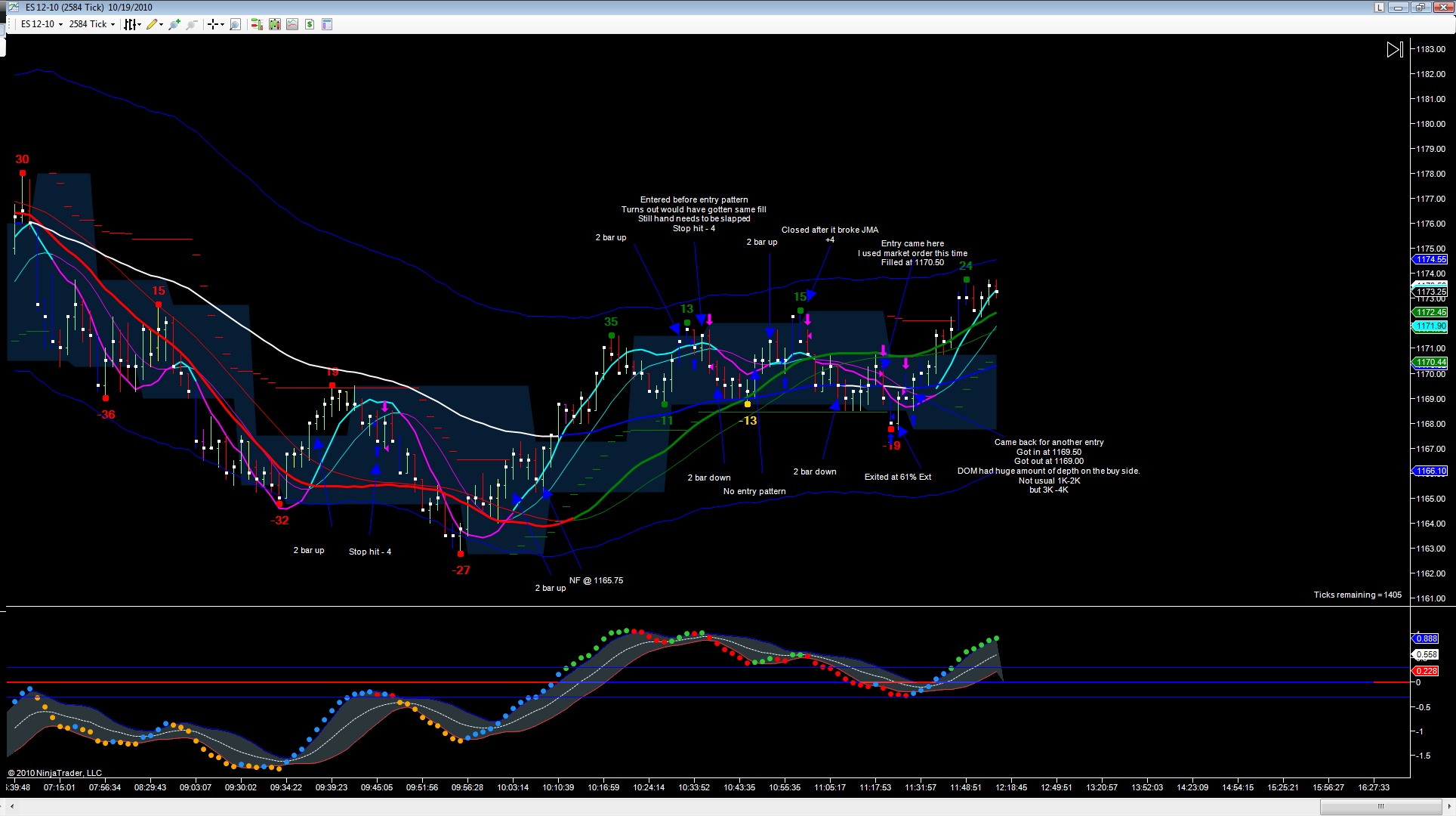Click the 'Closed after it broke JMA' note
Screen dimensions: 1456x816
830,230
